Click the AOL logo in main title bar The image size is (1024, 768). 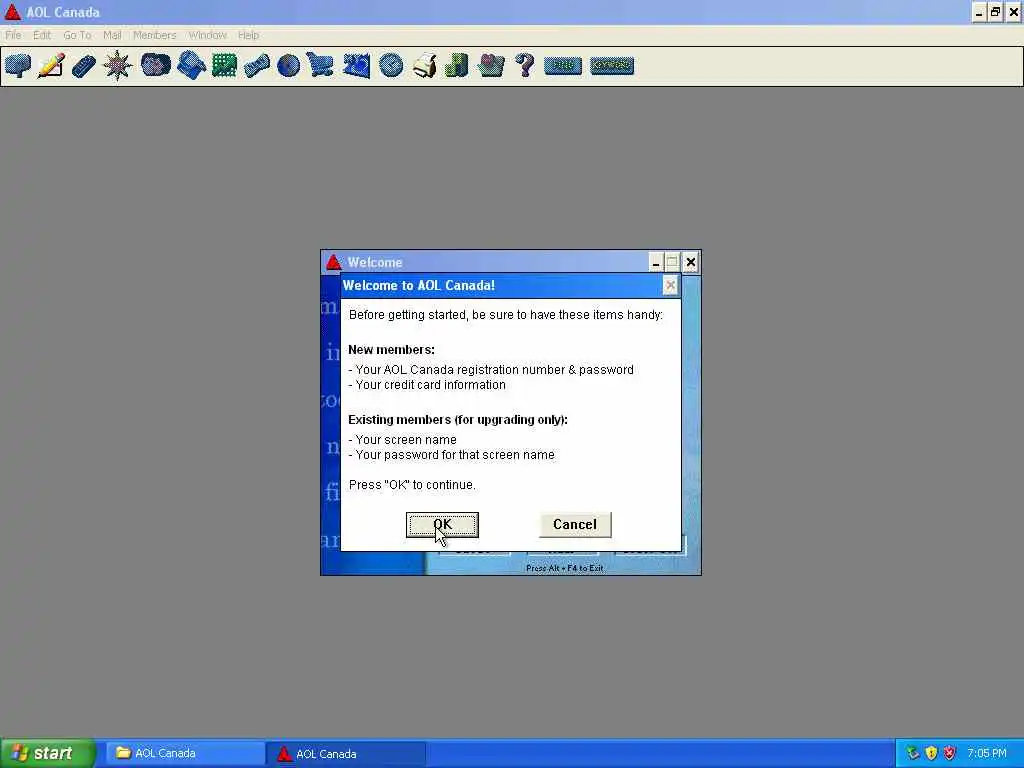point(12,12)
